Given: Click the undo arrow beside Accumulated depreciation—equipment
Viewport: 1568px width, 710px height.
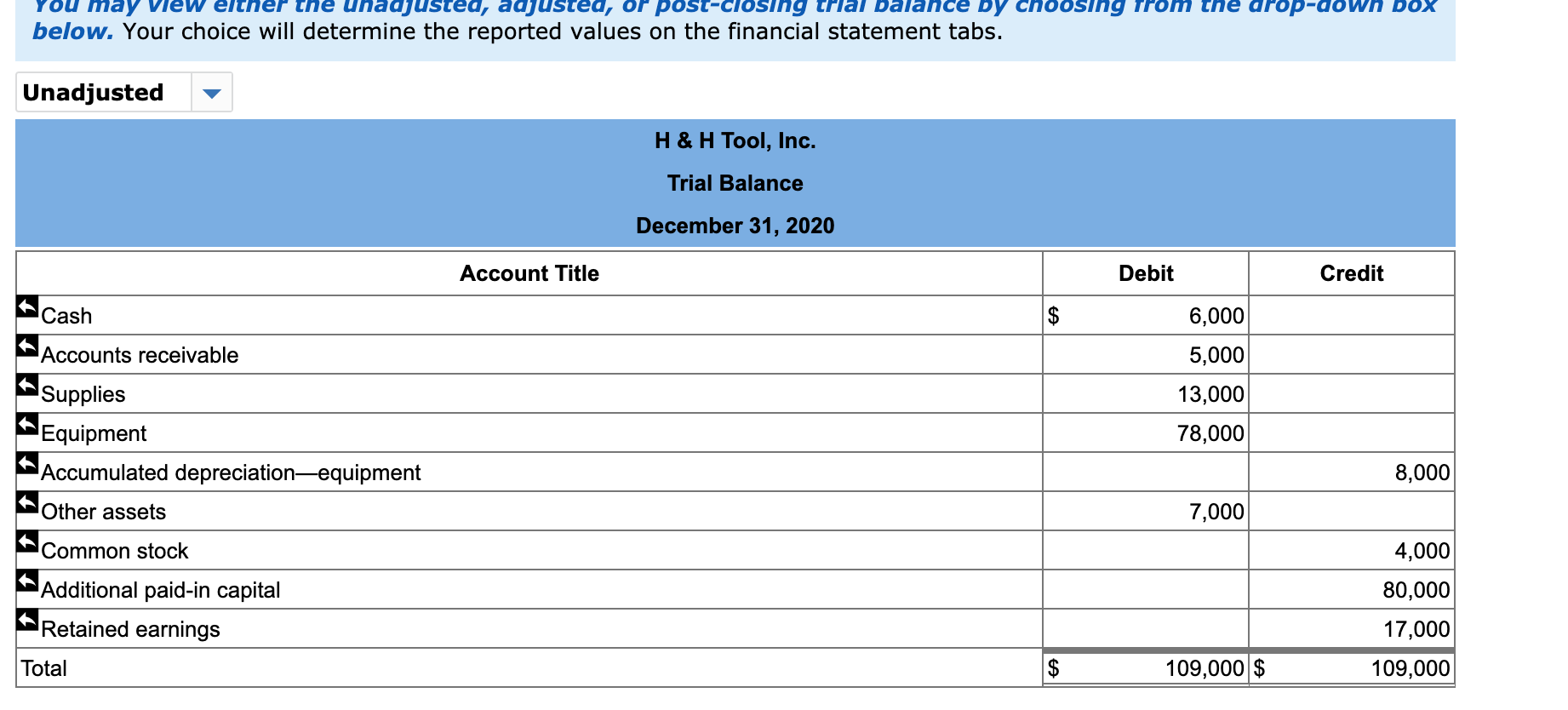Looking at the screenshot, I should [26, 462].
